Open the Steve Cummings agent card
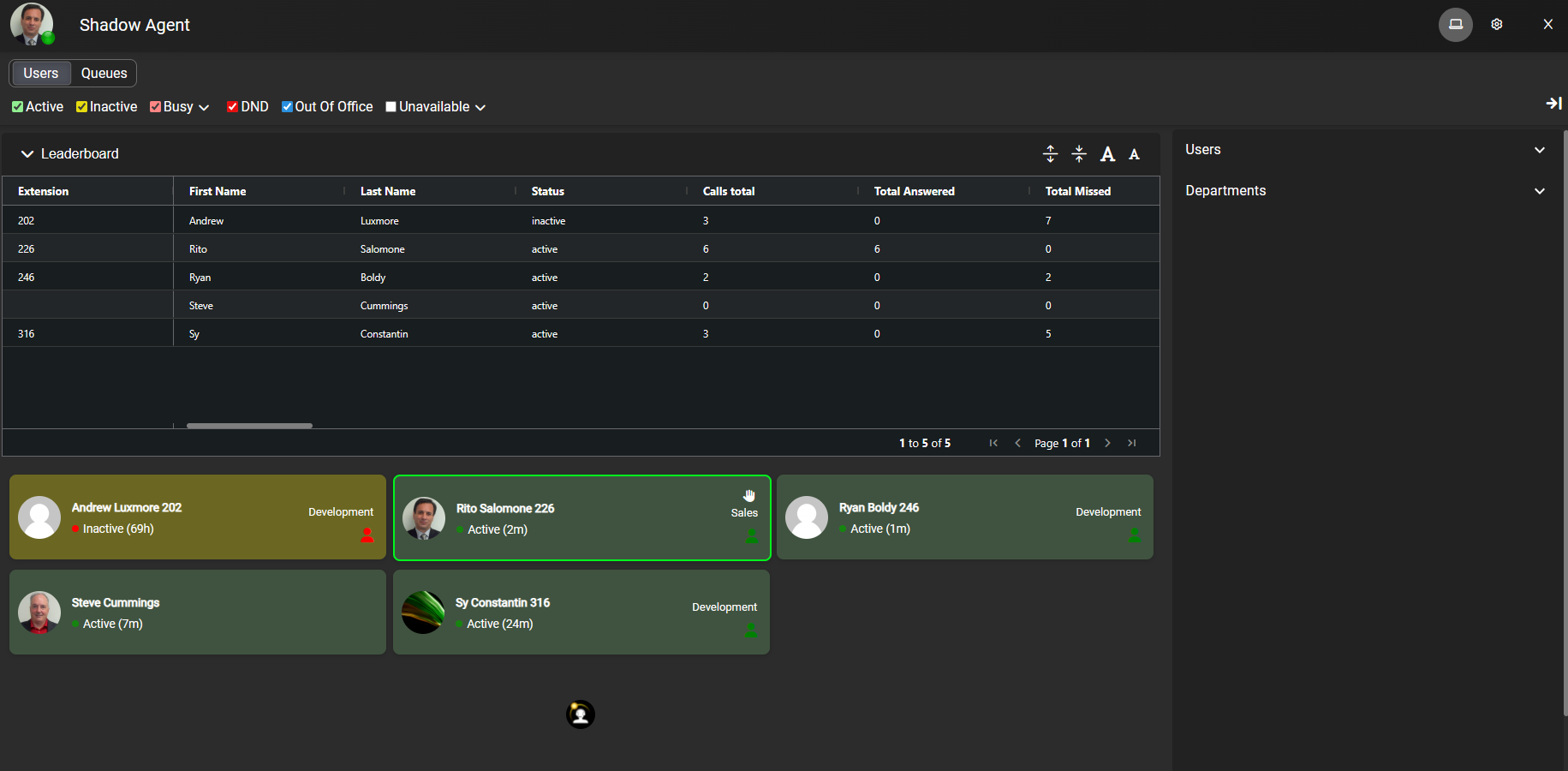The height and width of the screenshot is (771, 1568). [x=198, y=613]
